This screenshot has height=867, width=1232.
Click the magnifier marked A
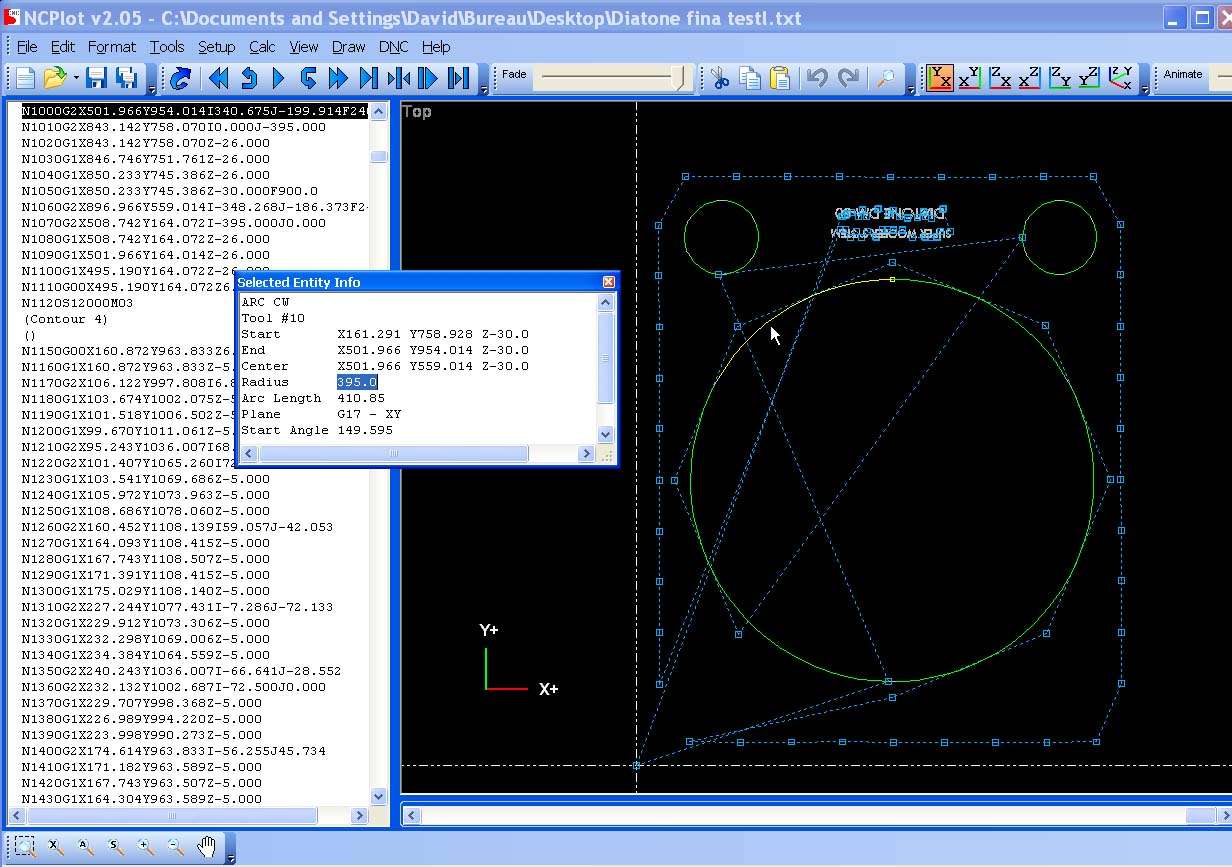pyautogui.click(x=85, y=848)
